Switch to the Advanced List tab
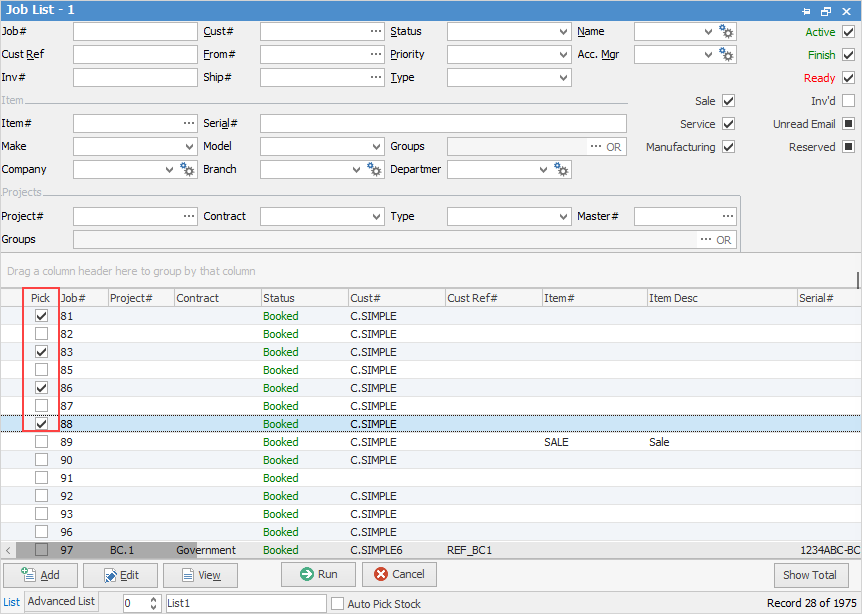The height and width of the screenshot is (614, 862). [x=61, y=602]
